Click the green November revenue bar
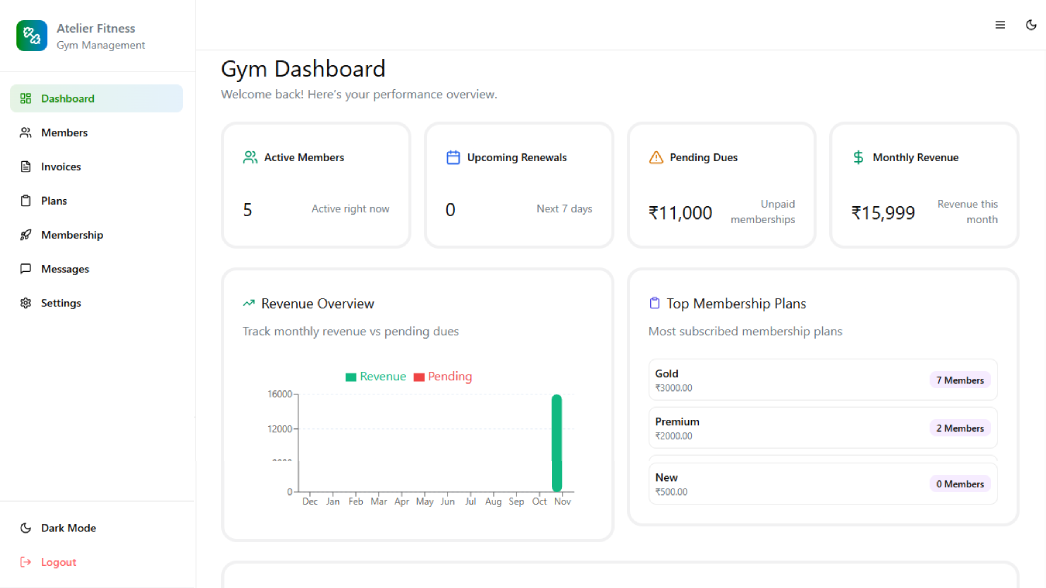 click(557, 443)
